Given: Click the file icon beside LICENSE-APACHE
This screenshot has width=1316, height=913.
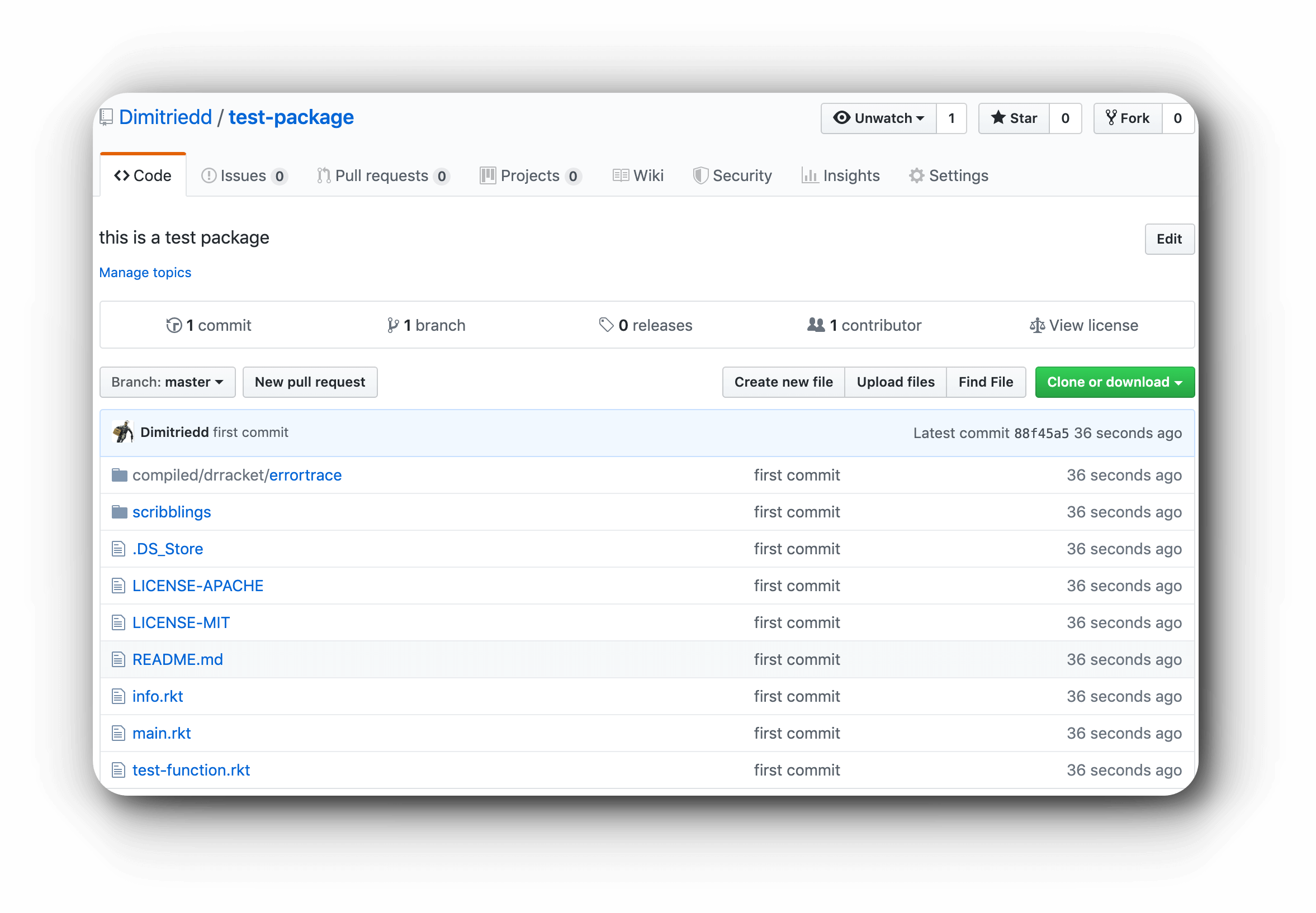Looking at the screenshot, I should point(119,585).
